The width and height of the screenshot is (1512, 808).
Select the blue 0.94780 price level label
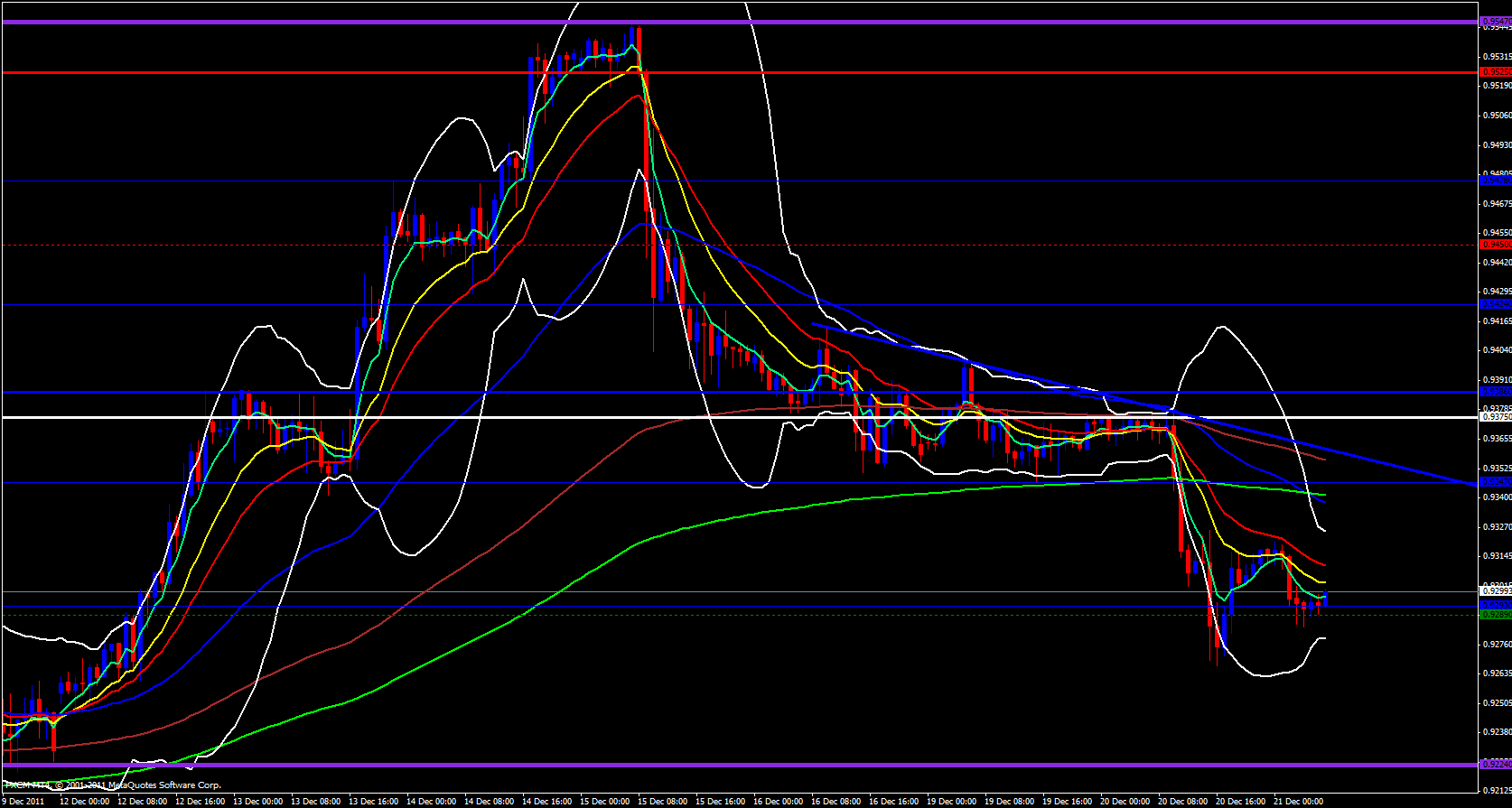[1495, 181]
